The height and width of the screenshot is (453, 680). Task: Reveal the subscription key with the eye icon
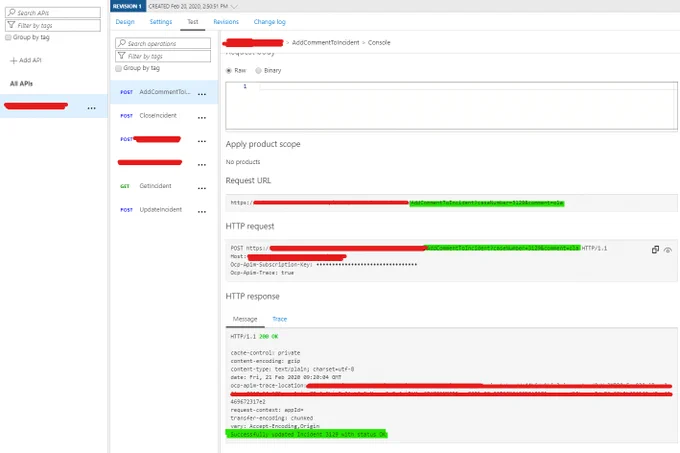[x=668, y=250]
